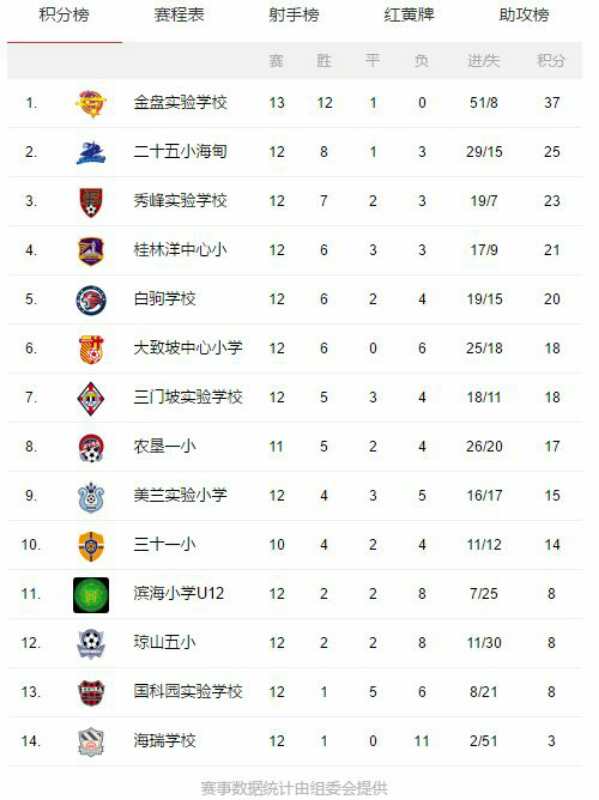This screenshot has height=800, width=599.
Task: Click the green 滨海小学U12 logo thumbnail
Action: click(x=91, y=594)
